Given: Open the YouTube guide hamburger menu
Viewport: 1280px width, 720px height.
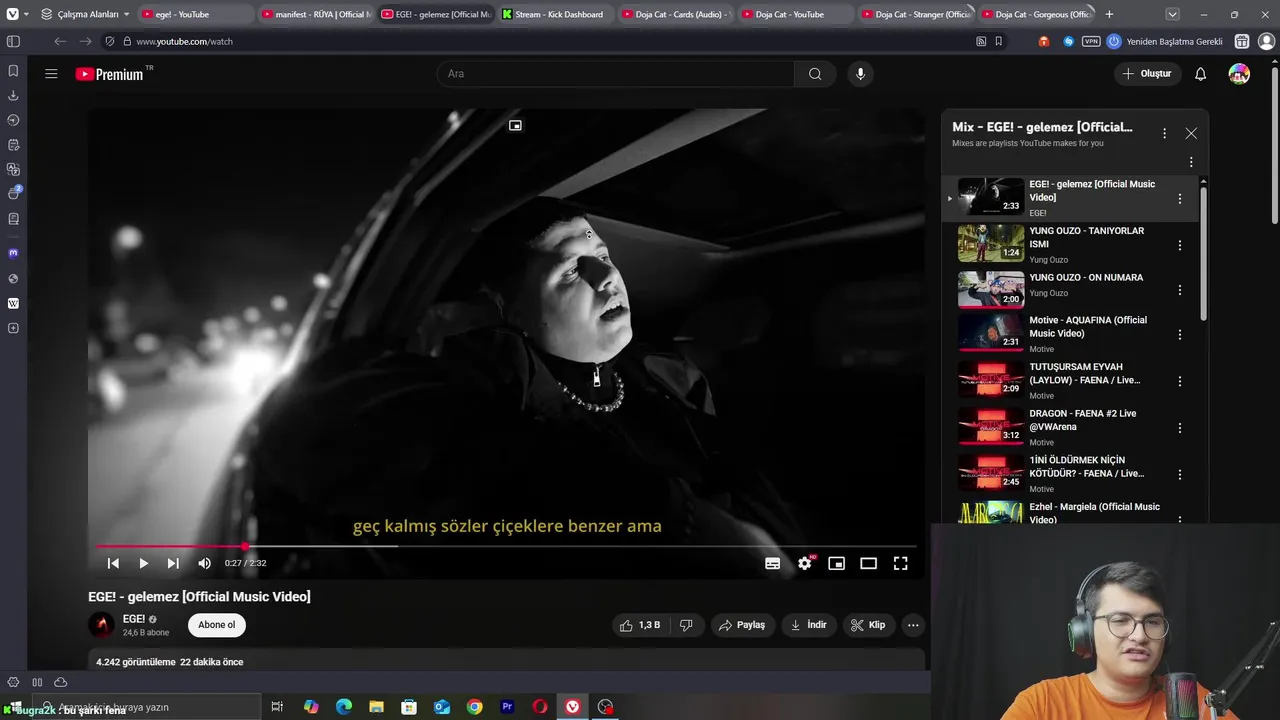Looking at the screenshot, I should 51,74.
